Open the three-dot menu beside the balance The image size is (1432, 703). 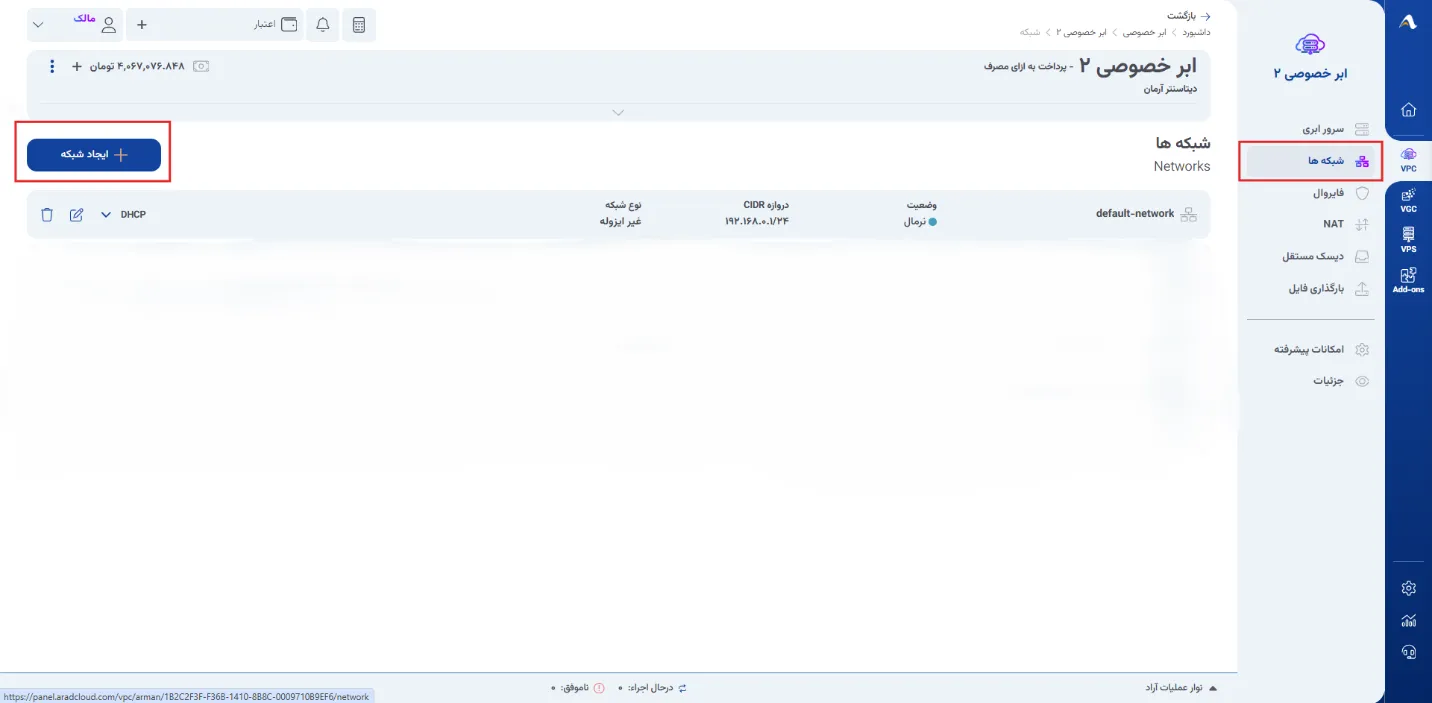(x=52, y=66)
